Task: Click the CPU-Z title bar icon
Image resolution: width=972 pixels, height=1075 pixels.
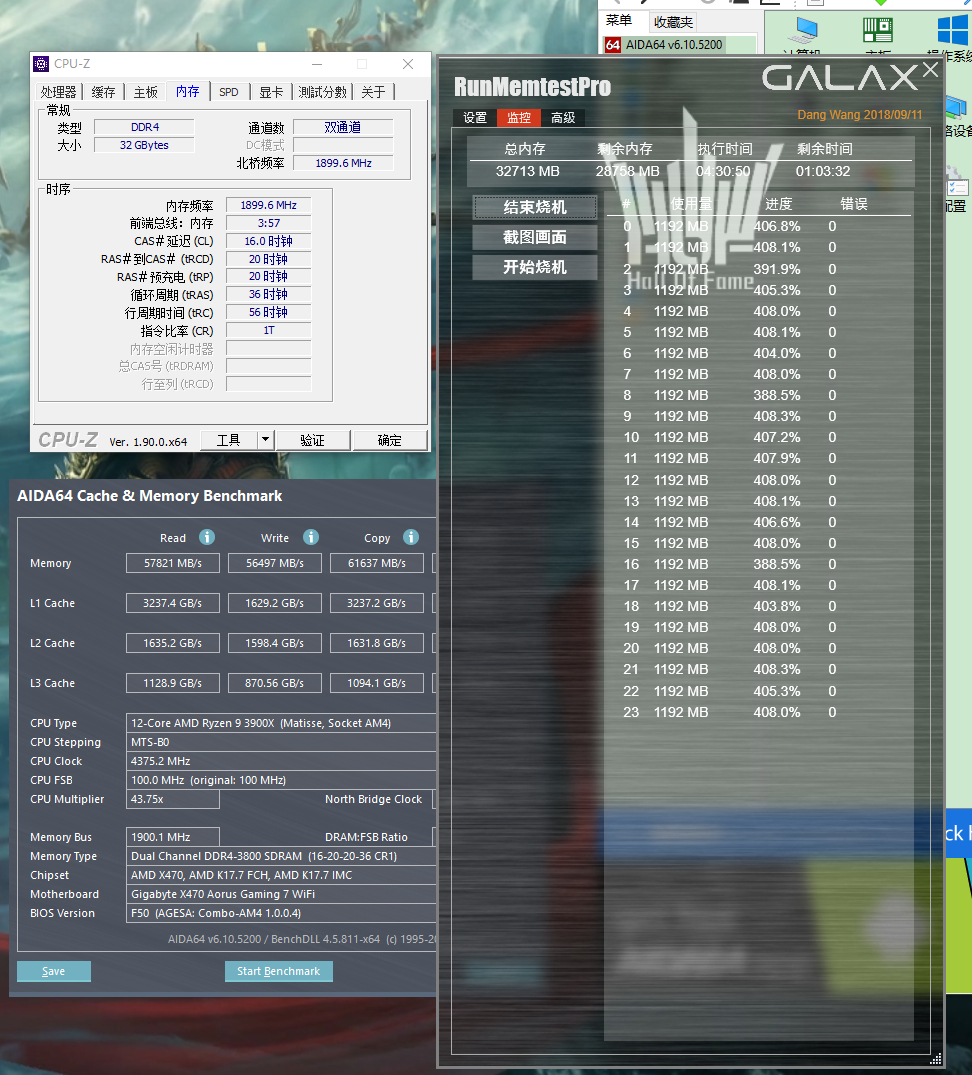Action: point(41,64)
